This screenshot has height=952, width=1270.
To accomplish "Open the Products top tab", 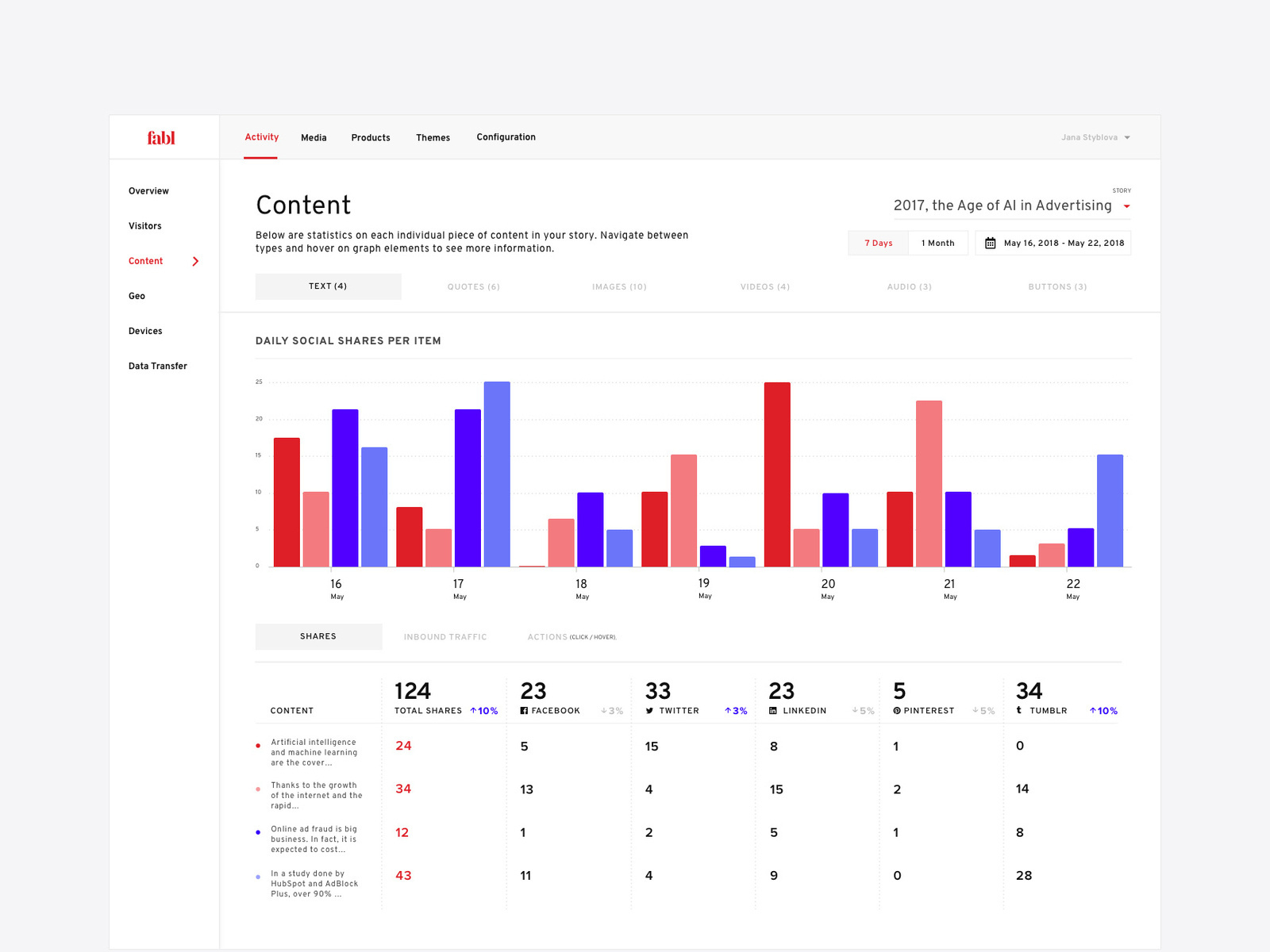I will (371, 138).
